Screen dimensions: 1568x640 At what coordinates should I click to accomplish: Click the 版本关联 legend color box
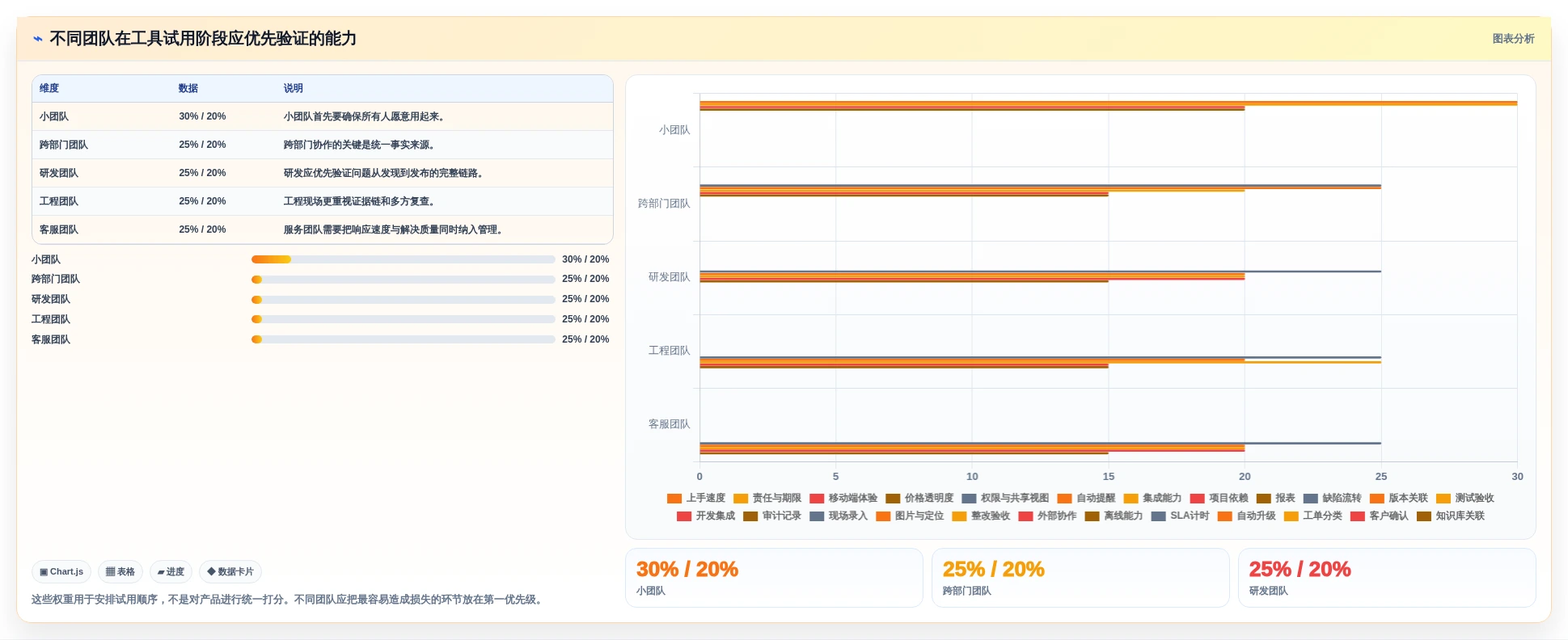(1376, 499)
